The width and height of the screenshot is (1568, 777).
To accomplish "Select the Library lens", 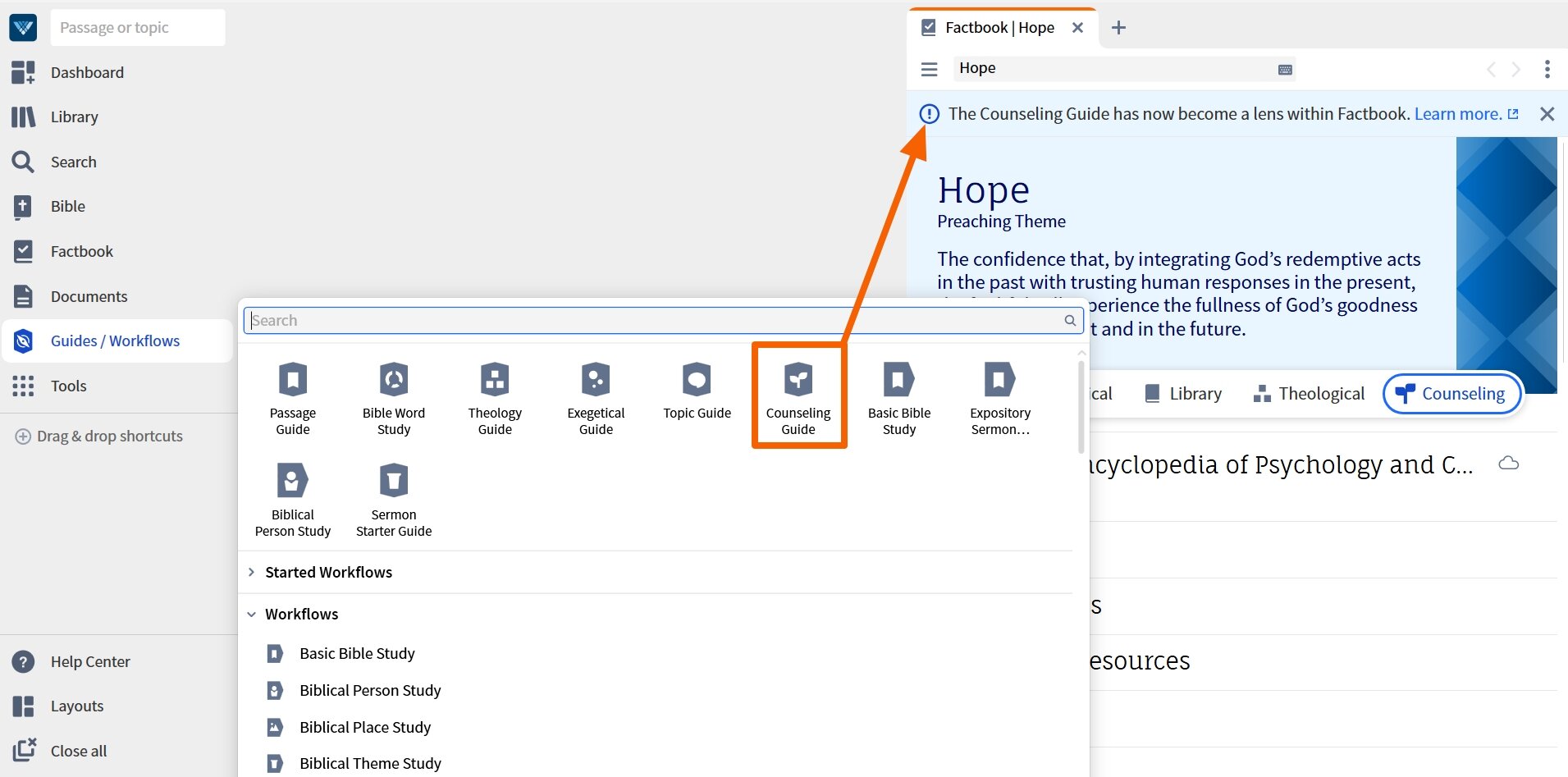I will coord(1182,394).
